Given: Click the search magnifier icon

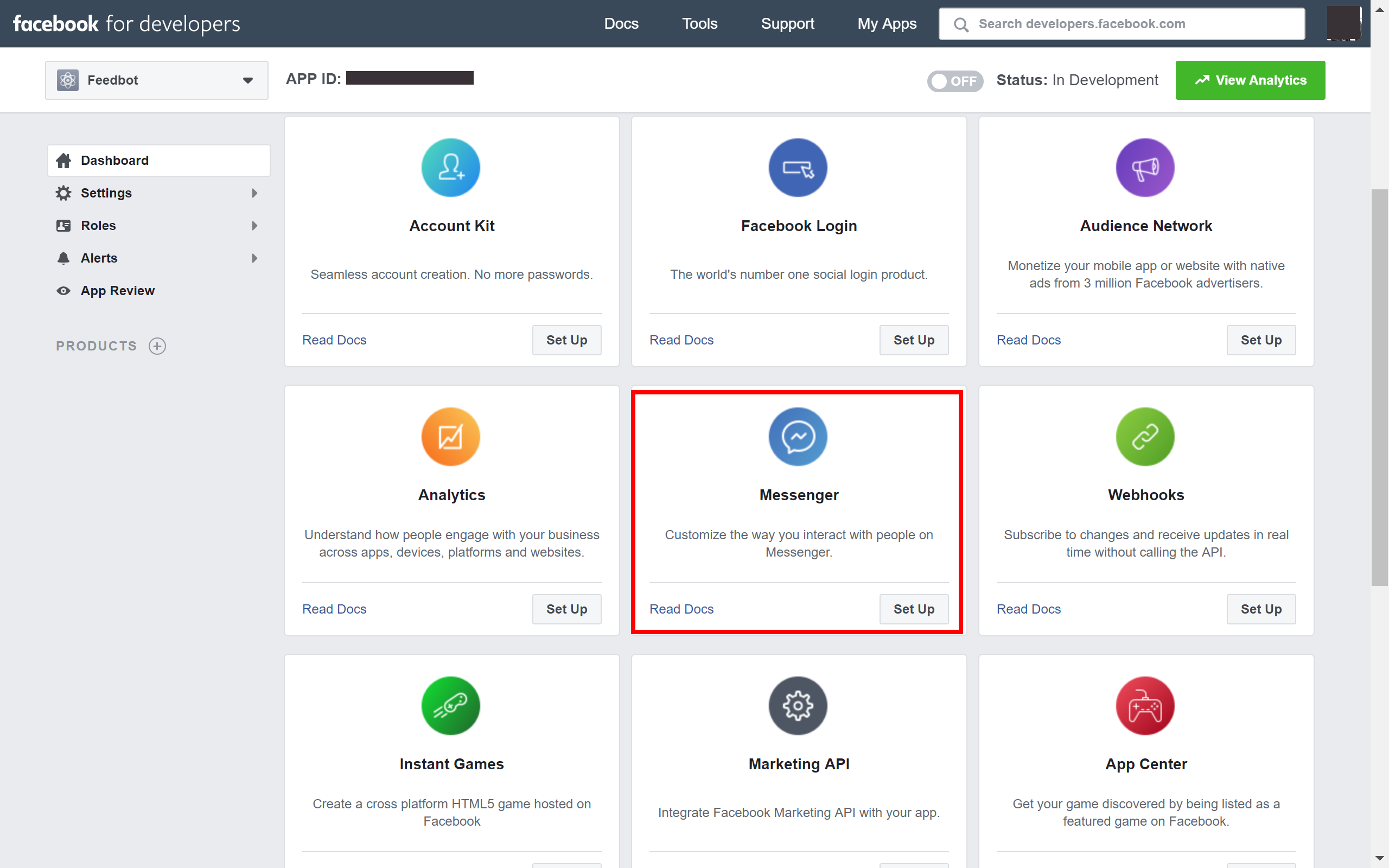Looking at the screenshot, I should [x=961, y=25].
